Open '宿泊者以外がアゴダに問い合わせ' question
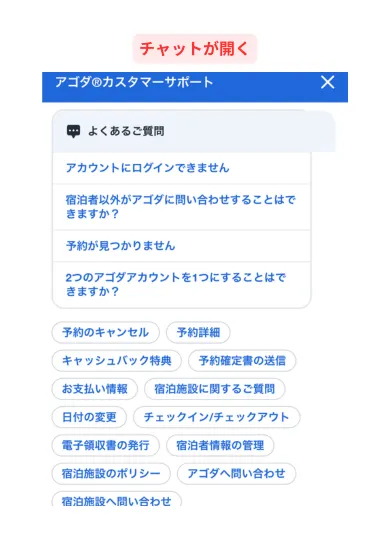Viewport: 390px width, 550px height. point(181,207)
